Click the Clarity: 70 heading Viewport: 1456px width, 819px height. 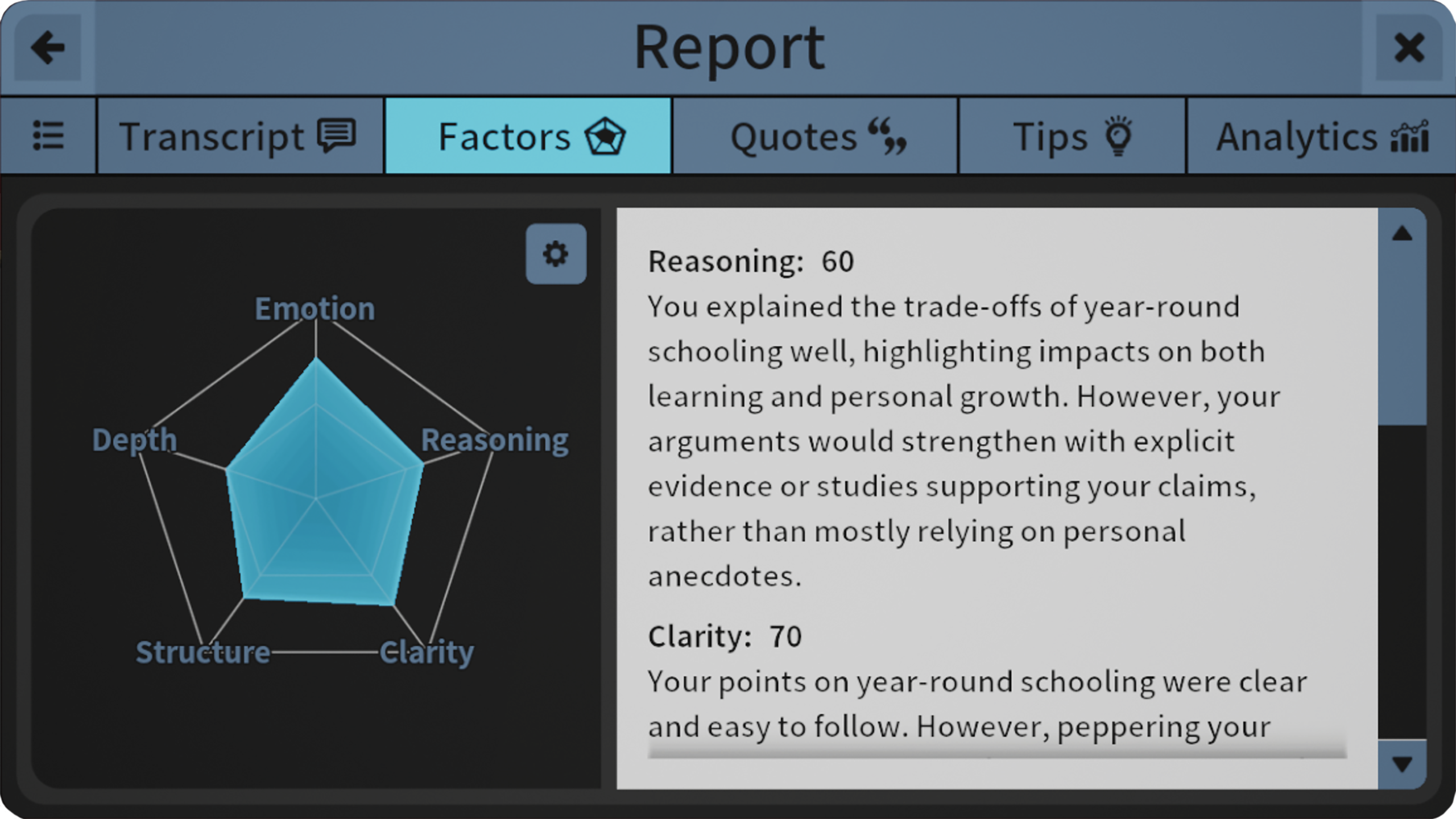pos(725,636)
